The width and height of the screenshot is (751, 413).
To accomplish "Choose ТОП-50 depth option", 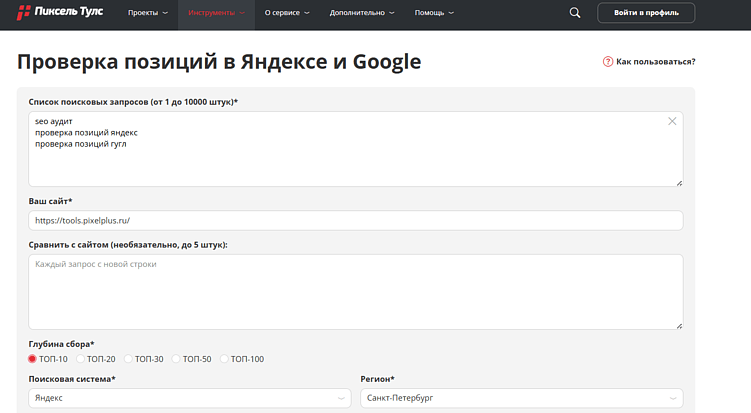I will point(177,358).
